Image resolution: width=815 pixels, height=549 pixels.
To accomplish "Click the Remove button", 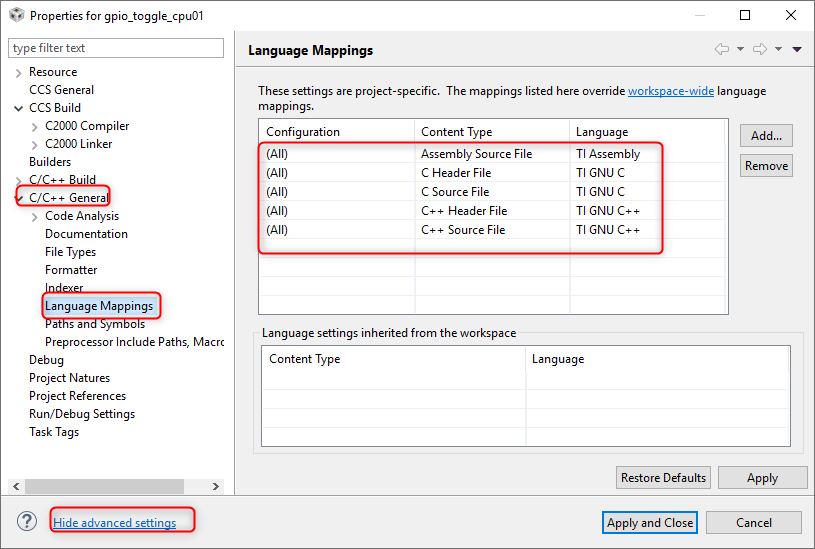I will point(766,166).
